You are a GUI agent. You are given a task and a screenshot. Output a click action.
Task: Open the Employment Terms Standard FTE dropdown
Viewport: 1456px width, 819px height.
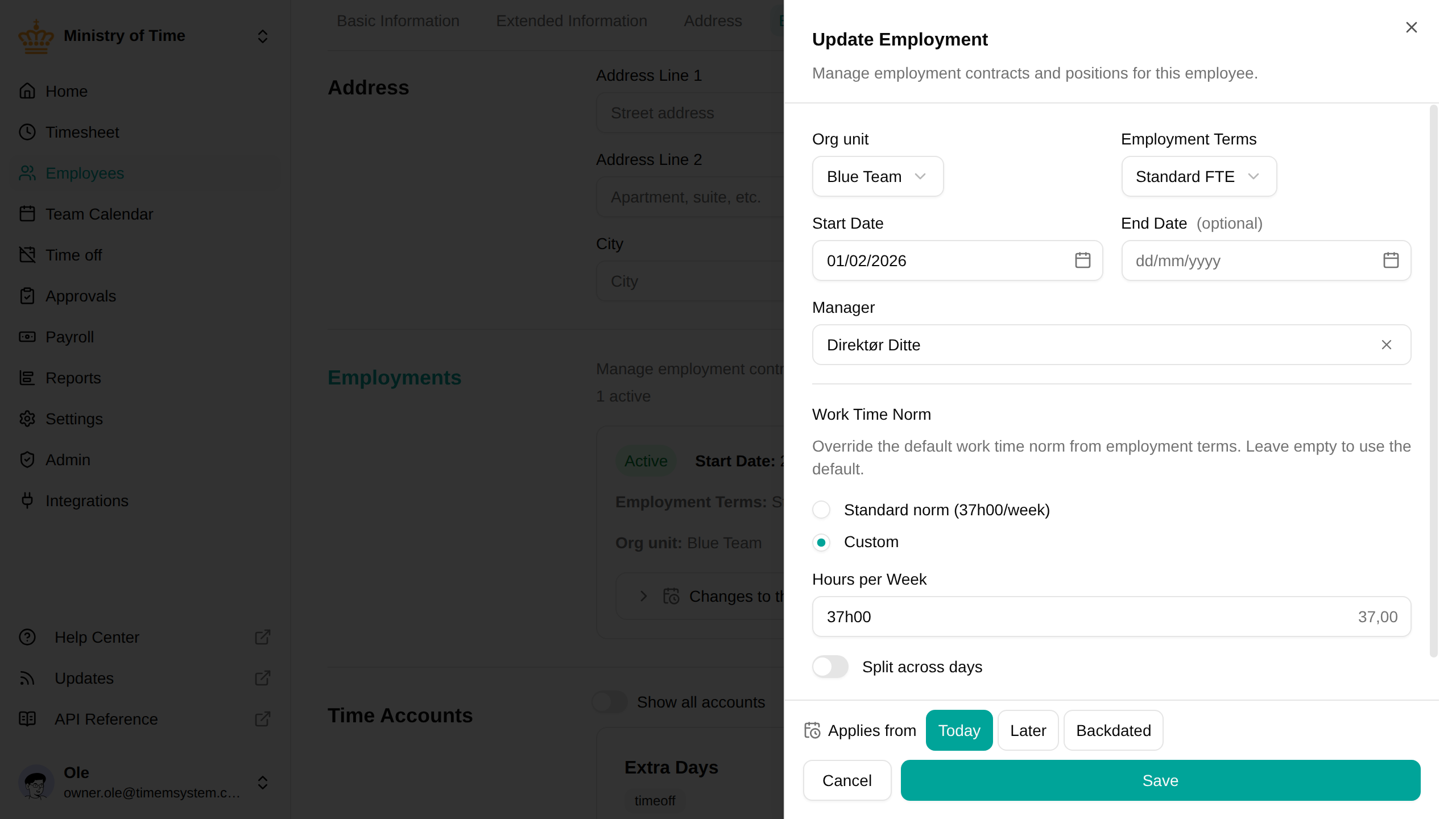(x=1199, y=176)
